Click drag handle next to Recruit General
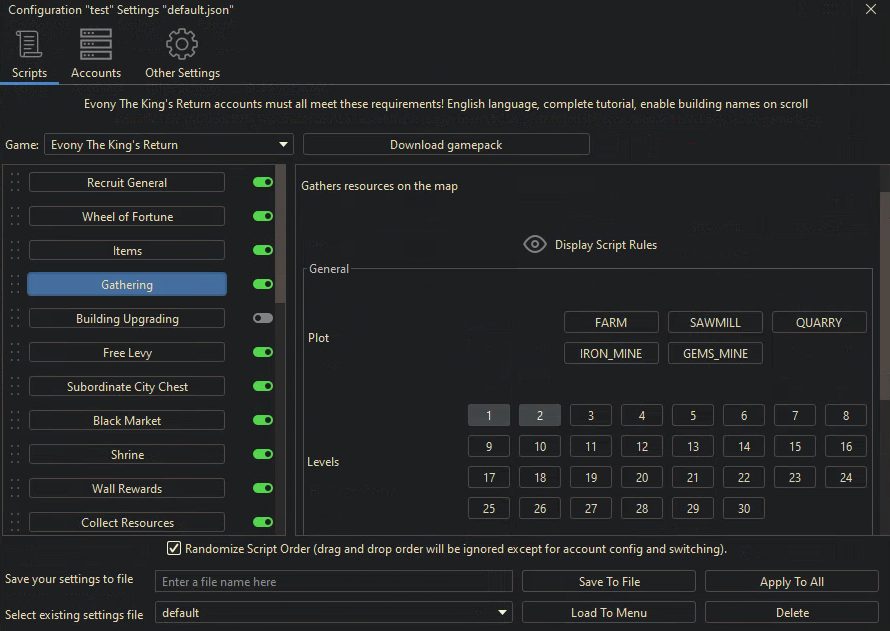This screenshot has width=890, height=631. (x=15, y=183)
